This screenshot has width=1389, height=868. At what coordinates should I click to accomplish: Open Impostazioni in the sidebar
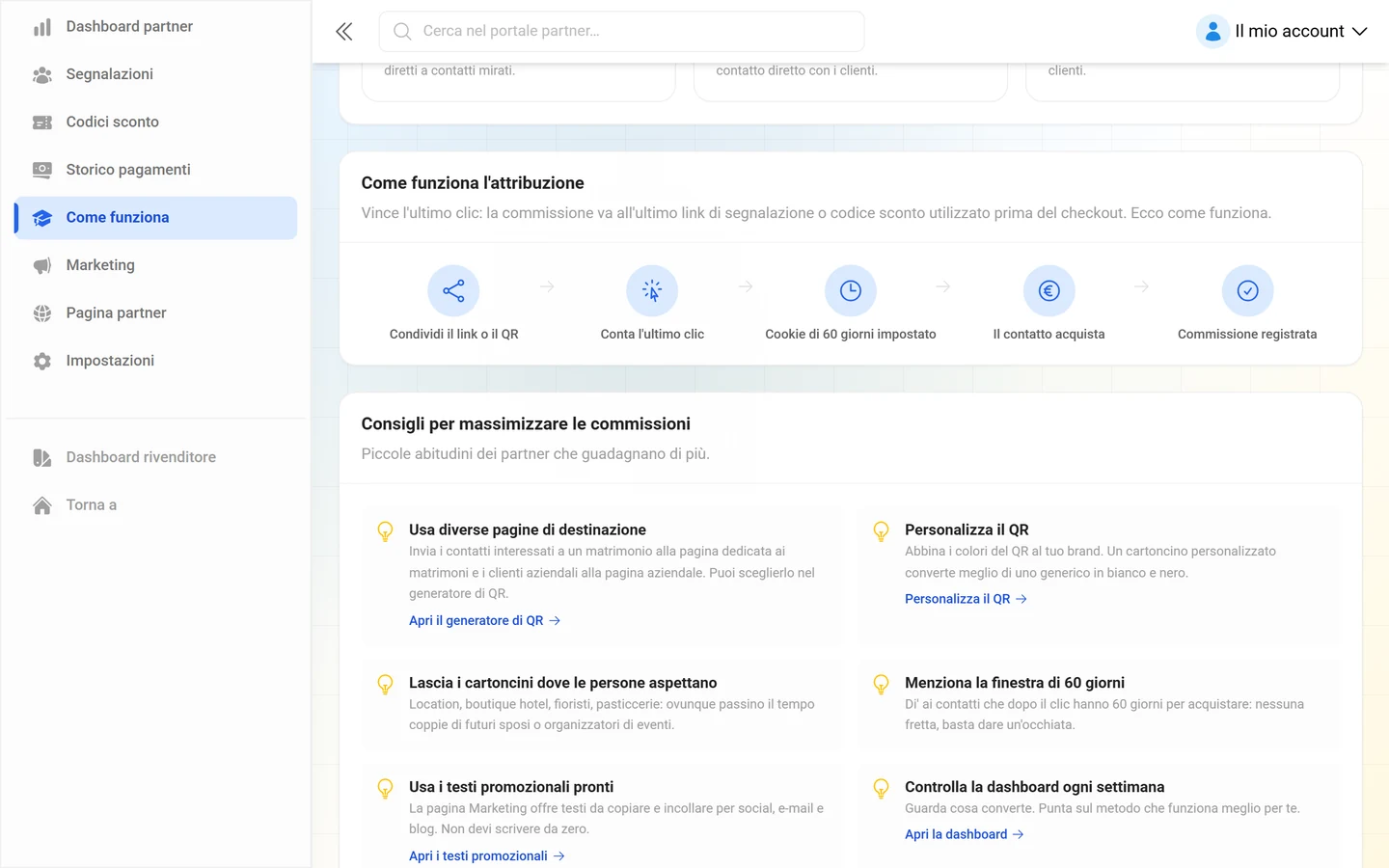[155, 361]
